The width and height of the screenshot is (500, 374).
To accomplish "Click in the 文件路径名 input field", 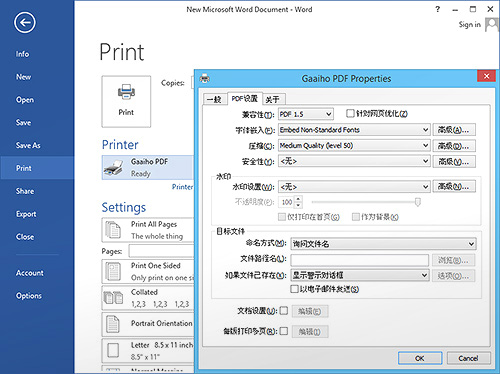I will click(360, 259).
